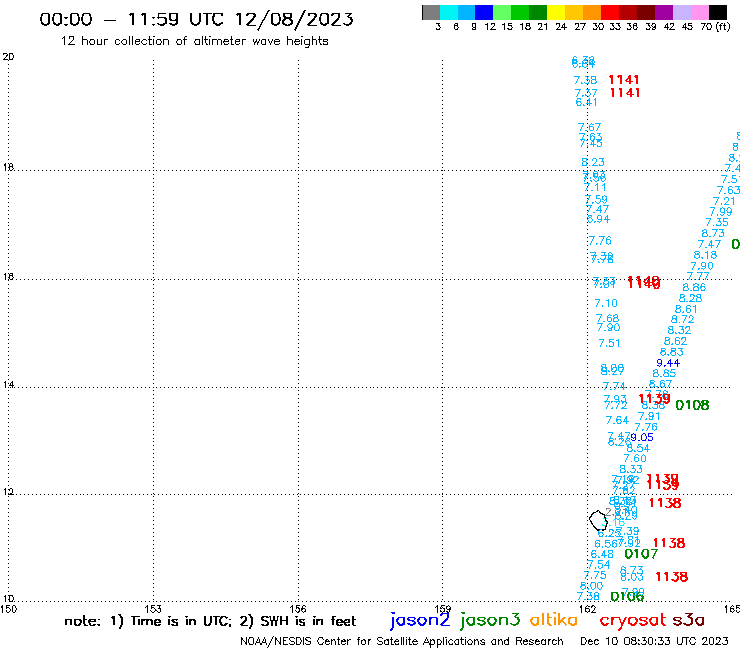Click the NOAA/NESDIS Center credit line

[402, 641]
